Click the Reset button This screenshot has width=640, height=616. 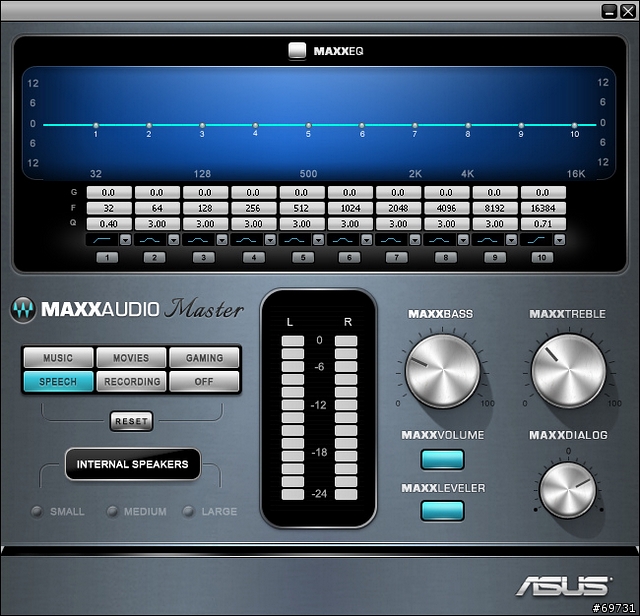click(x=131, y=421)
